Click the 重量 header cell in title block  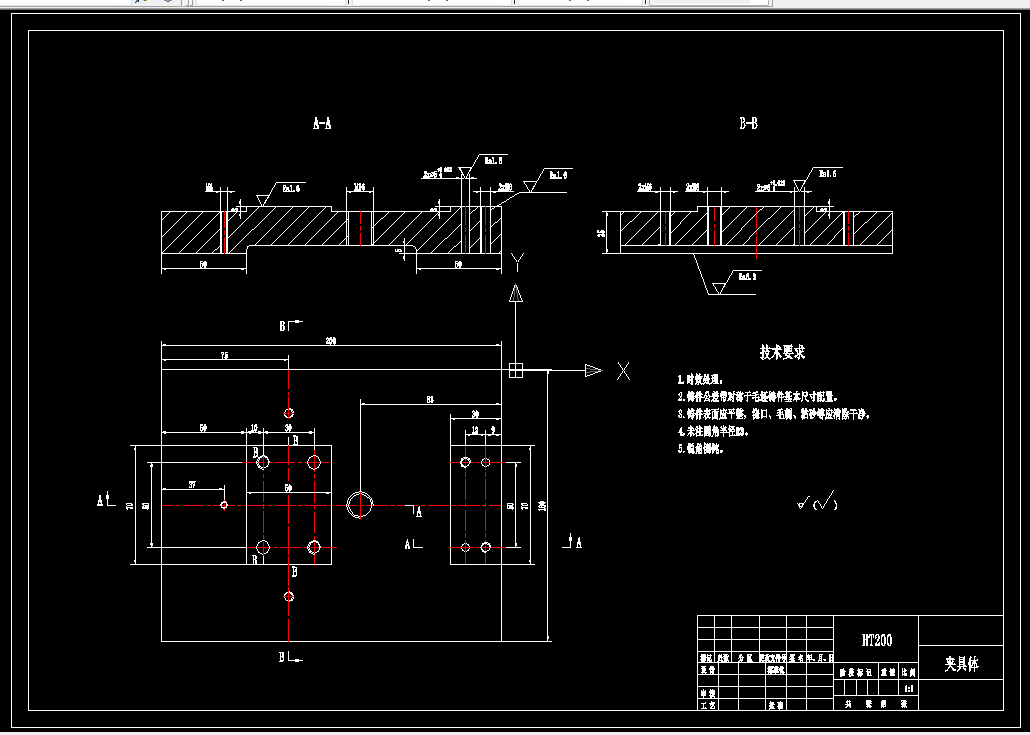pos(889,673)
